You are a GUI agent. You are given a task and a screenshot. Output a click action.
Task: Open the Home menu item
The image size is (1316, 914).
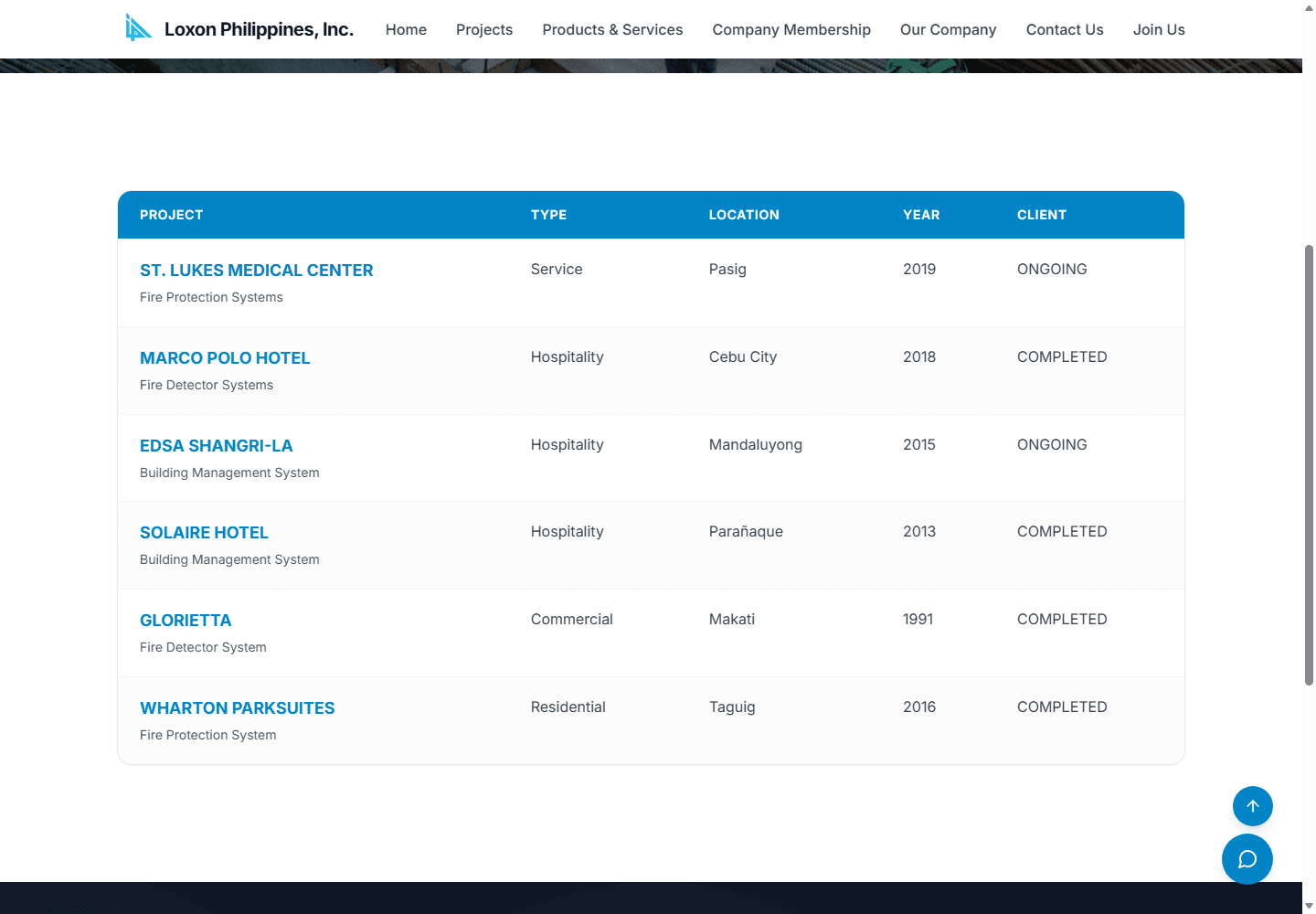click(406, 29)
